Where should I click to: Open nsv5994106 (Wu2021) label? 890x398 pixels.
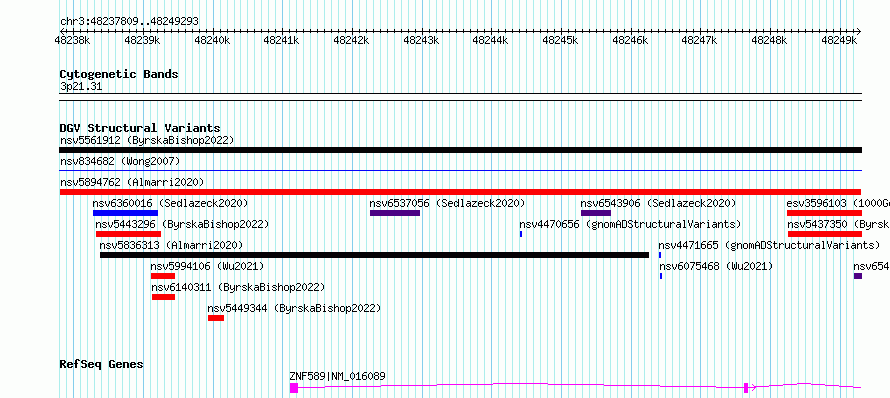[207, 266]
